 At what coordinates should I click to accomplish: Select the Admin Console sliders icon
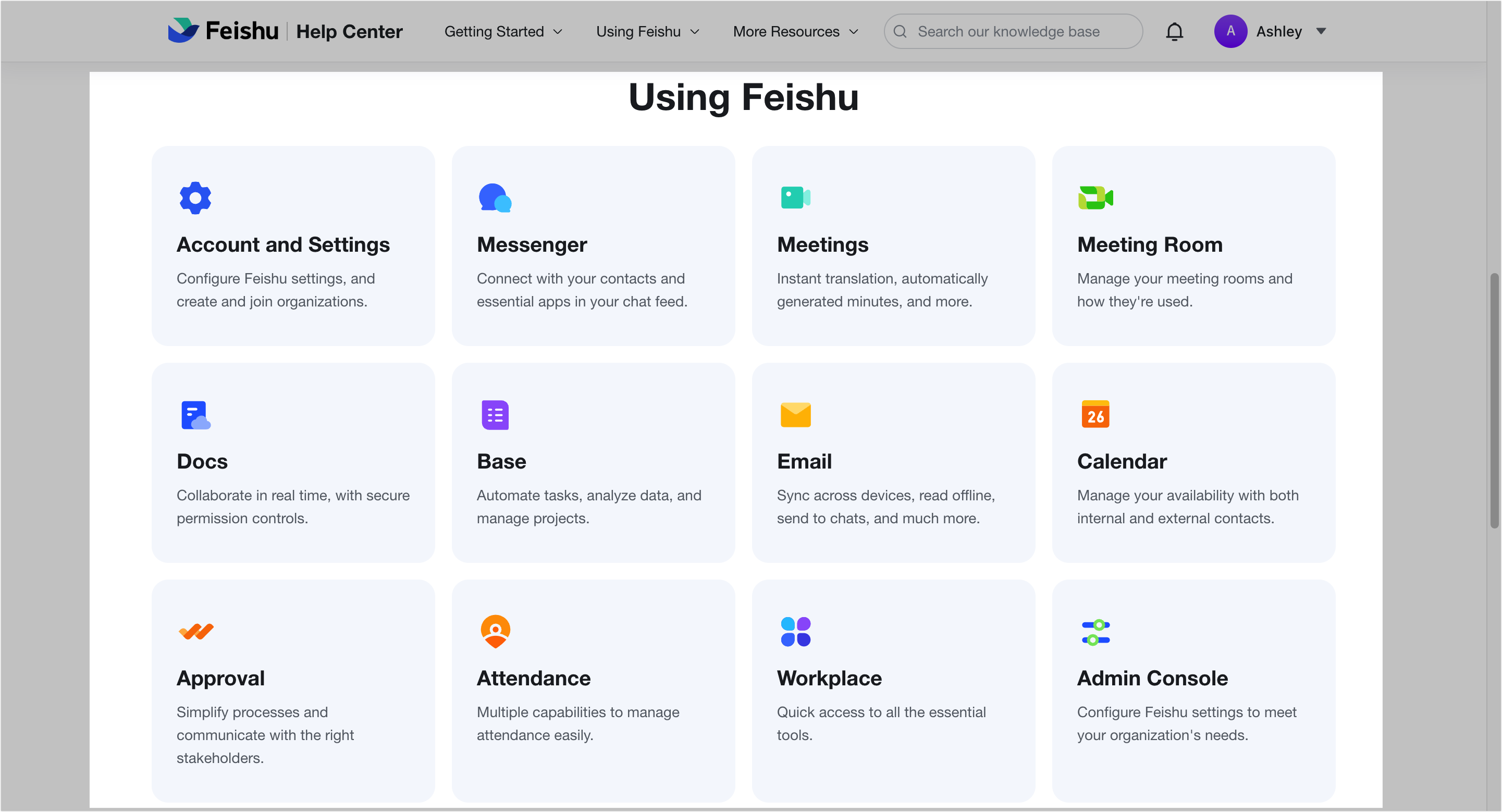tap(1095, 631)
